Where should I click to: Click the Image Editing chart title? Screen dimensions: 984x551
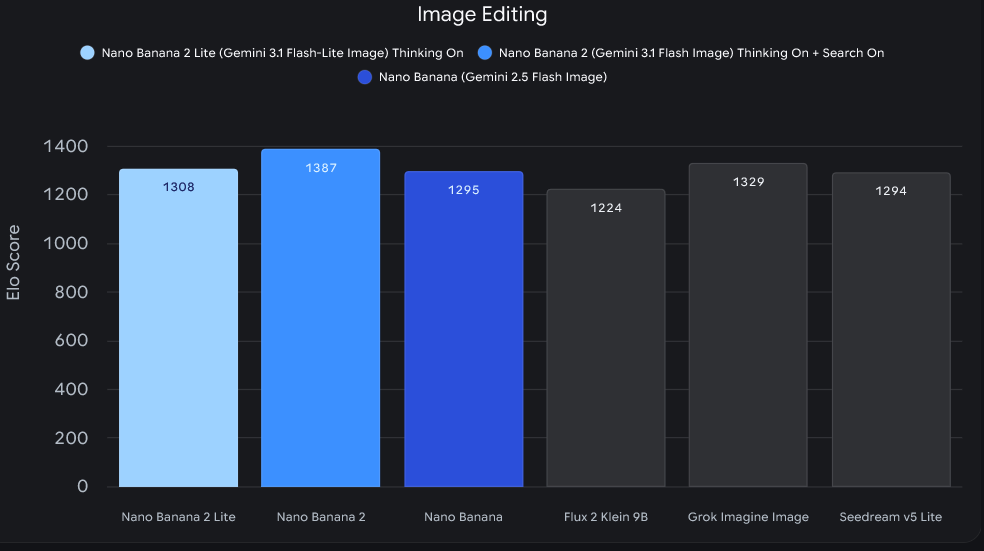[x=482, y=14]
